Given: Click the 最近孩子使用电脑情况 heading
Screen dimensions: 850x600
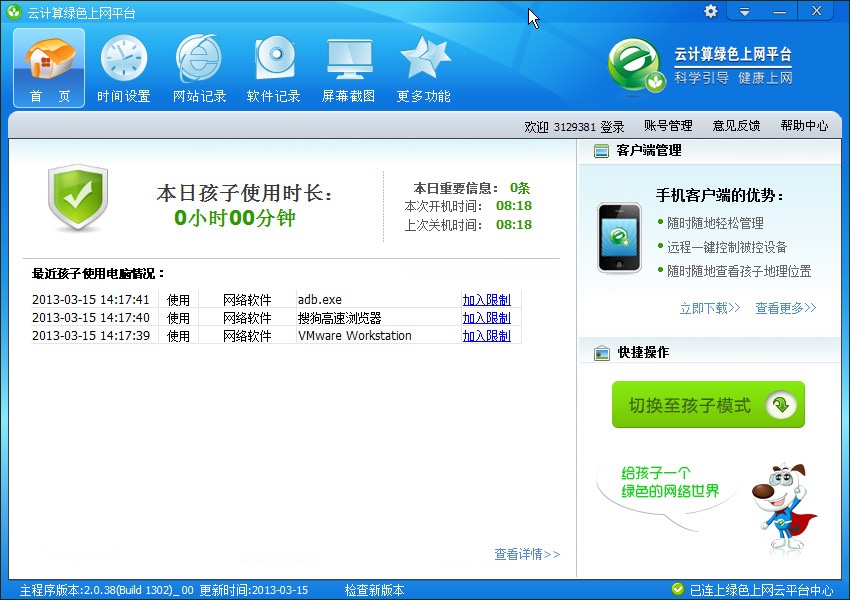Looking at the screenshot, I should pos(98,274).
